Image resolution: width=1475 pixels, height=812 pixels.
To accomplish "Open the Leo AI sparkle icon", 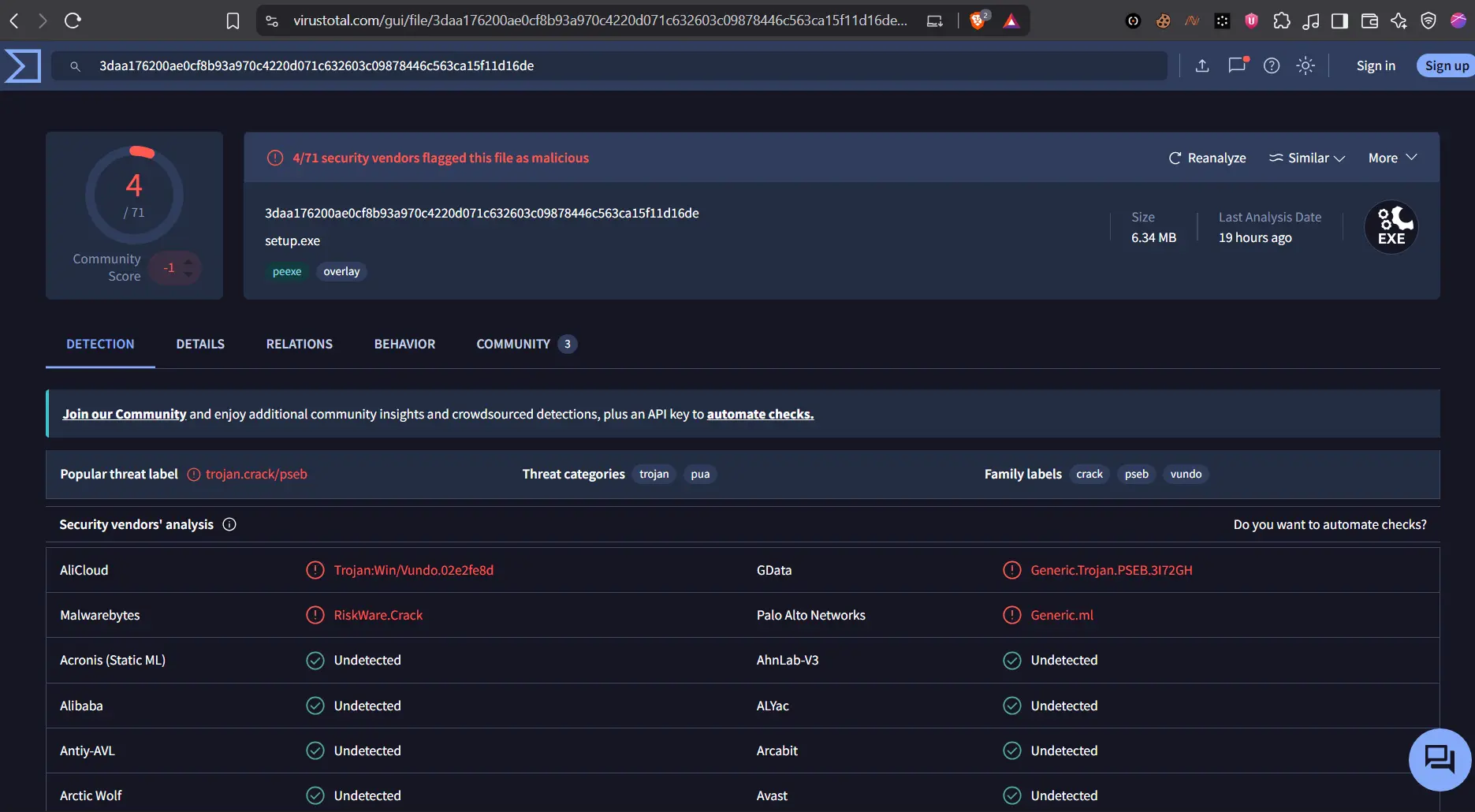I will [1399, 20].
